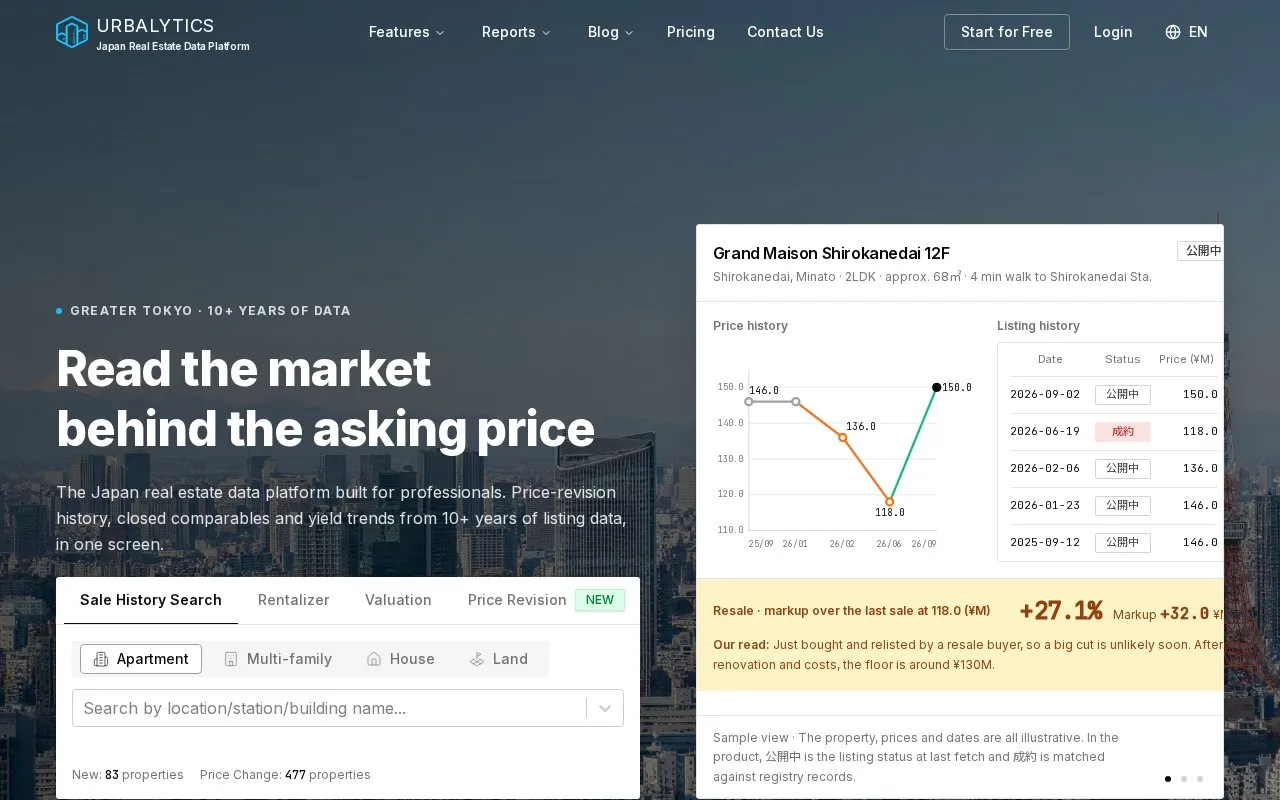Click the Urbalytics building logo icon

pyautogui.click(x=72, y=32)
